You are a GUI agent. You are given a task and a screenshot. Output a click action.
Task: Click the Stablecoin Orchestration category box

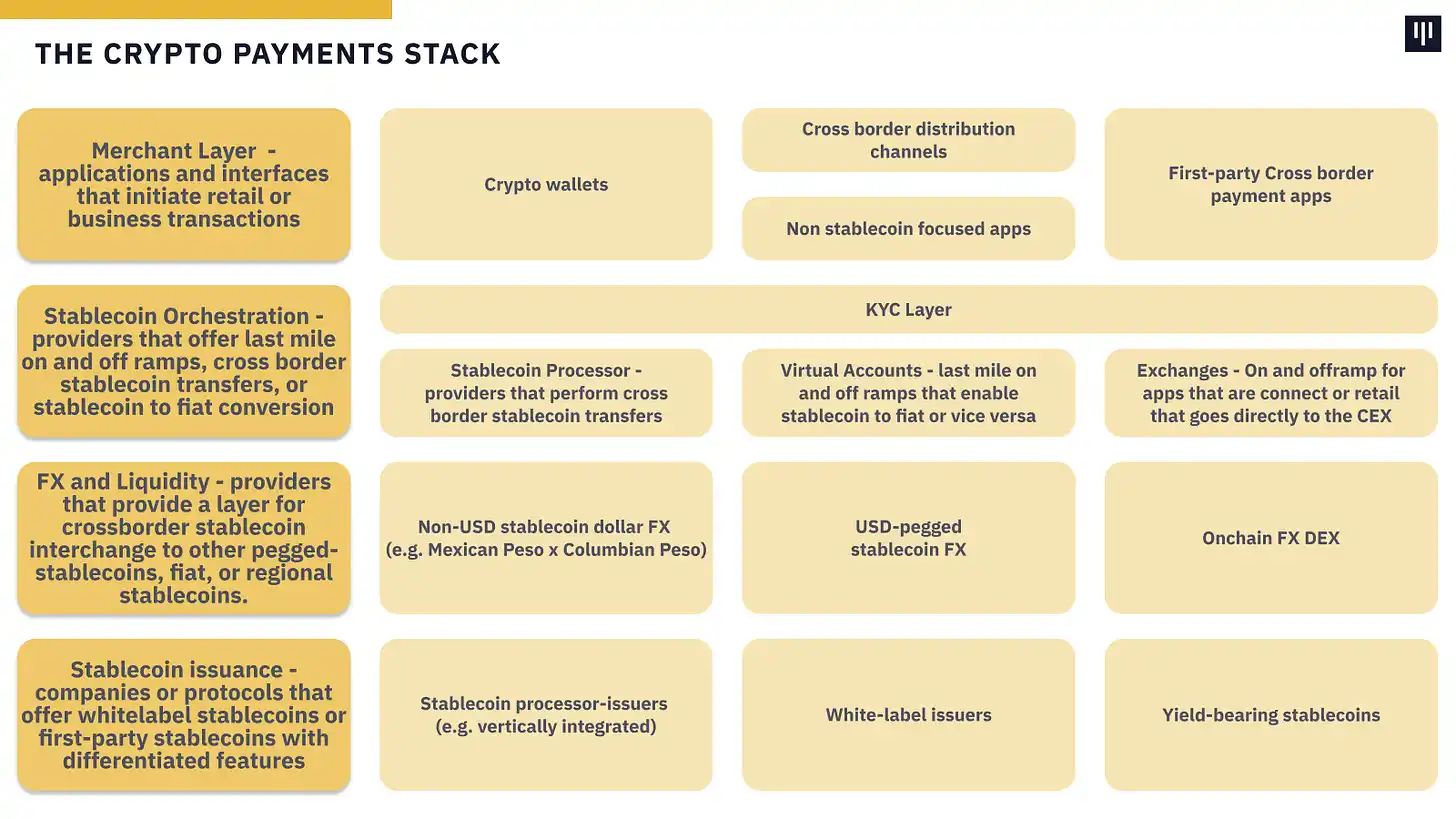pos(184,362)
